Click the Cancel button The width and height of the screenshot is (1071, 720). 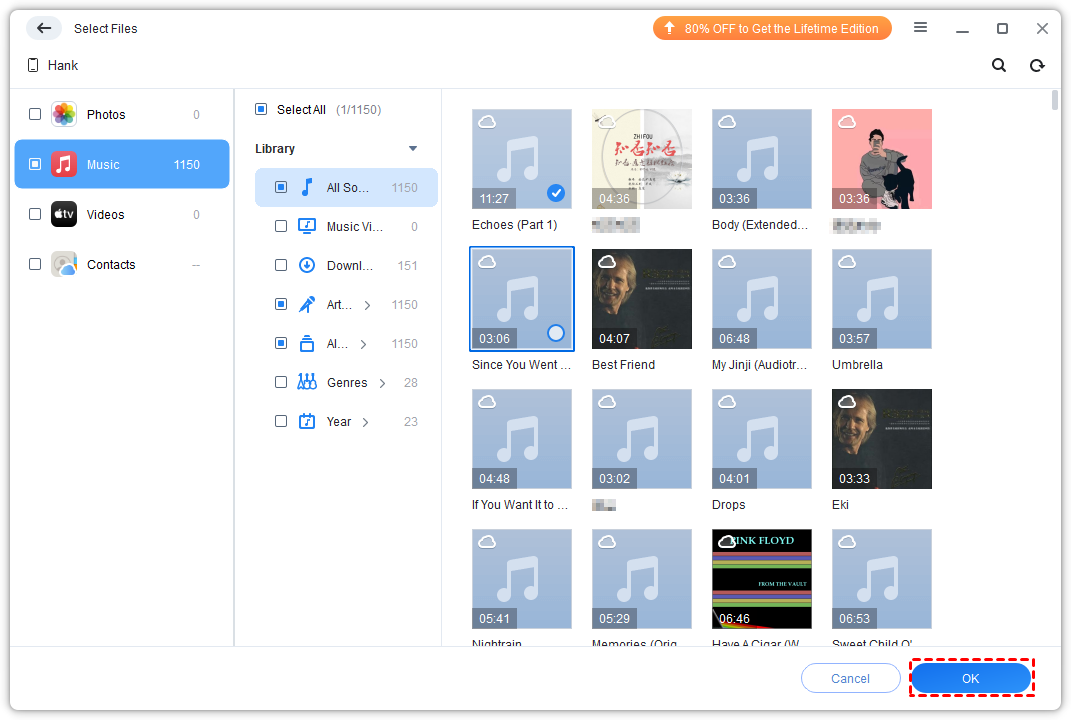pyautogui.click(x=850, y=678)
